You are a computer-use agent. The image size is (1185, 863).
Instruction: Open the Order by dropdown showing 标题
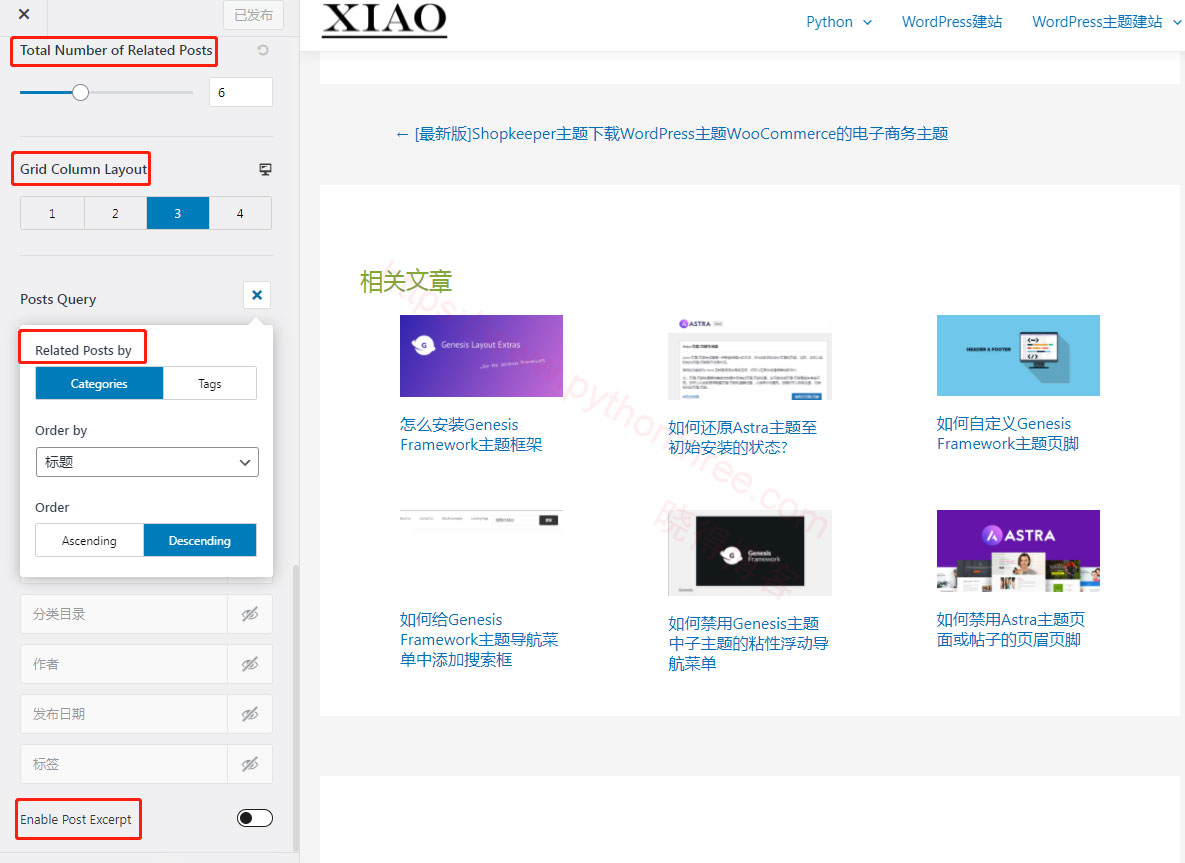click(x=147, y=462)
